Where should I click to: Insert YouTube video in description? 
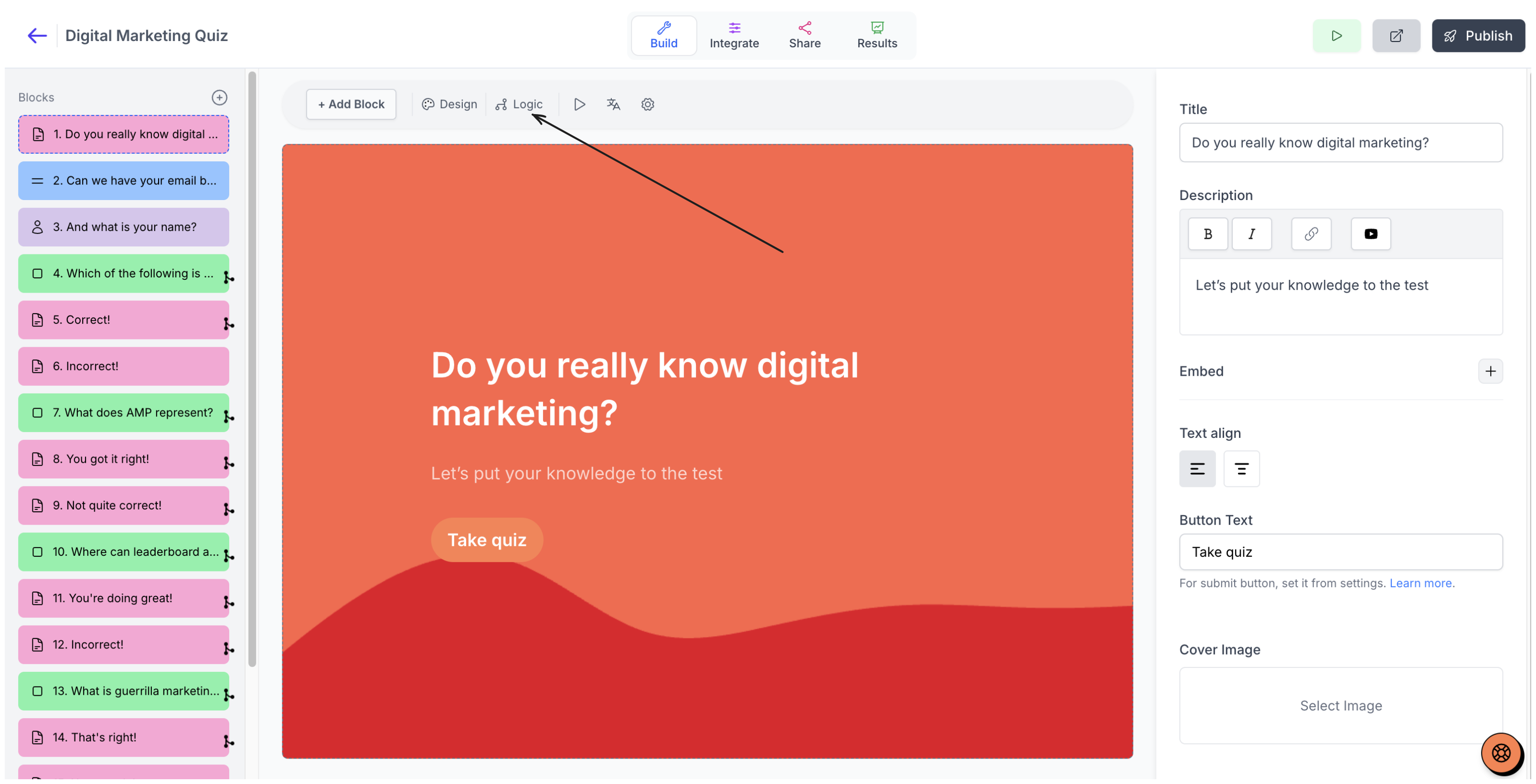coord(1371,233)
